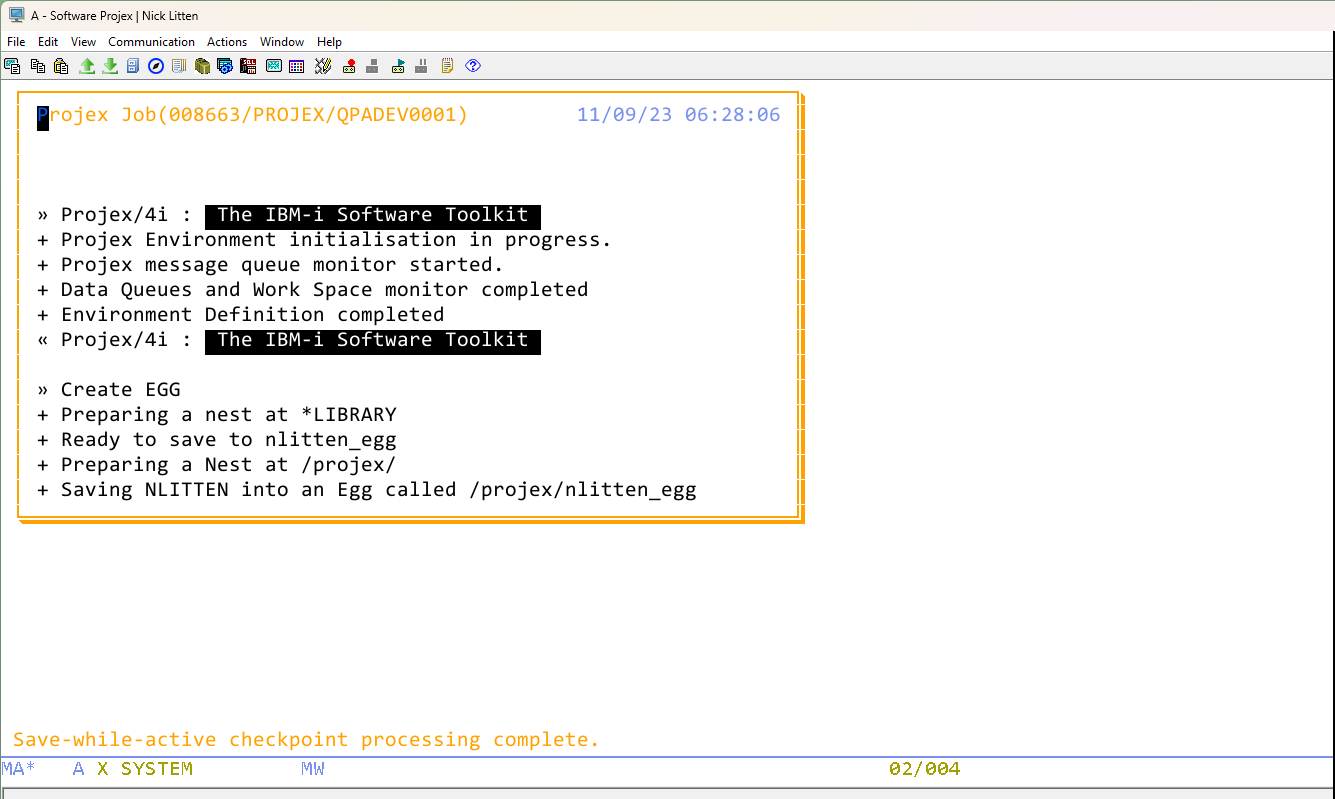Image resolution: width=1335 pixels, height=799 pixels.
Task: Open the Help menu
Action: [x=330, y=42]
